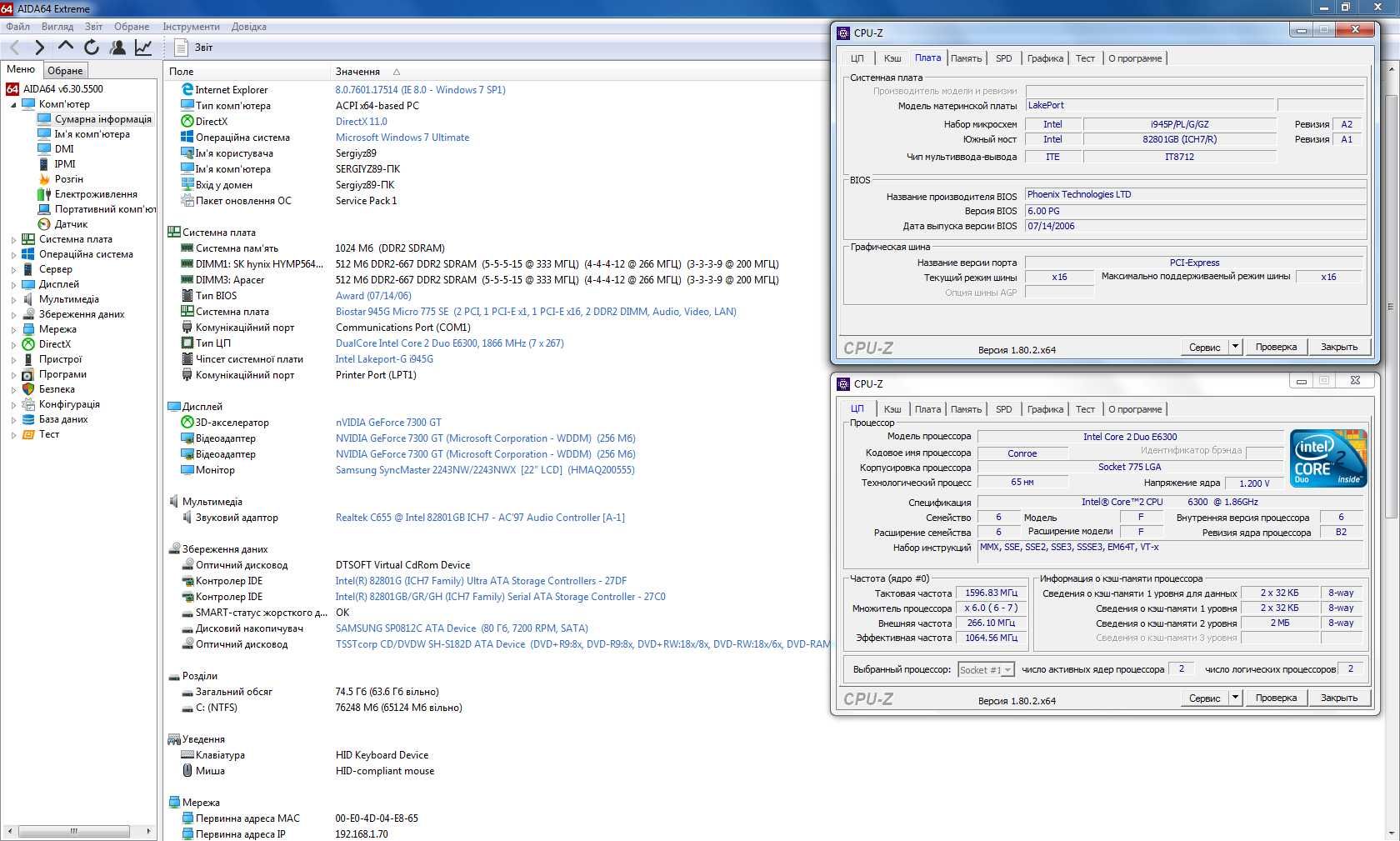Image resolution: width=1400 pixels, height=841 pixels.
Task: Open SPD tab in upper CPU-Z window
Action: pos(1004,58)
